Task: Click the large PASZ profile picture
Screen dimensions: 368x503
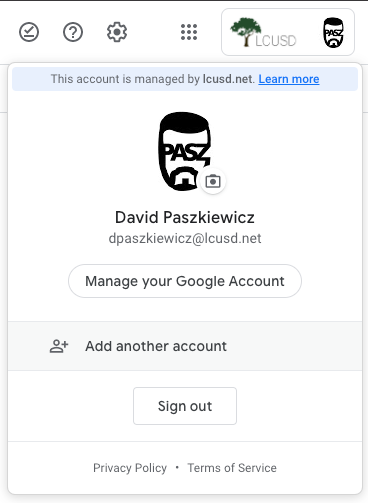Action: click(x=184, y=151)
